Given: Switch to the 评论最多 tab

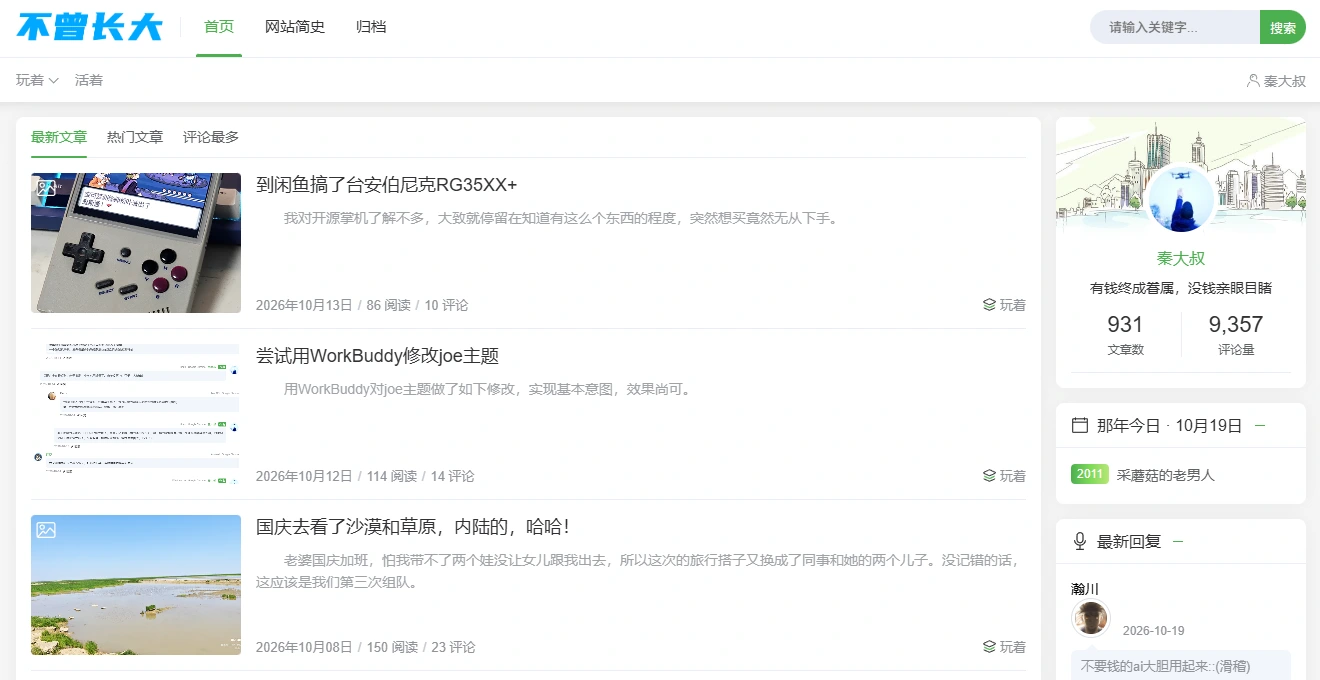Looking at the screenshot, I should 211,137.
